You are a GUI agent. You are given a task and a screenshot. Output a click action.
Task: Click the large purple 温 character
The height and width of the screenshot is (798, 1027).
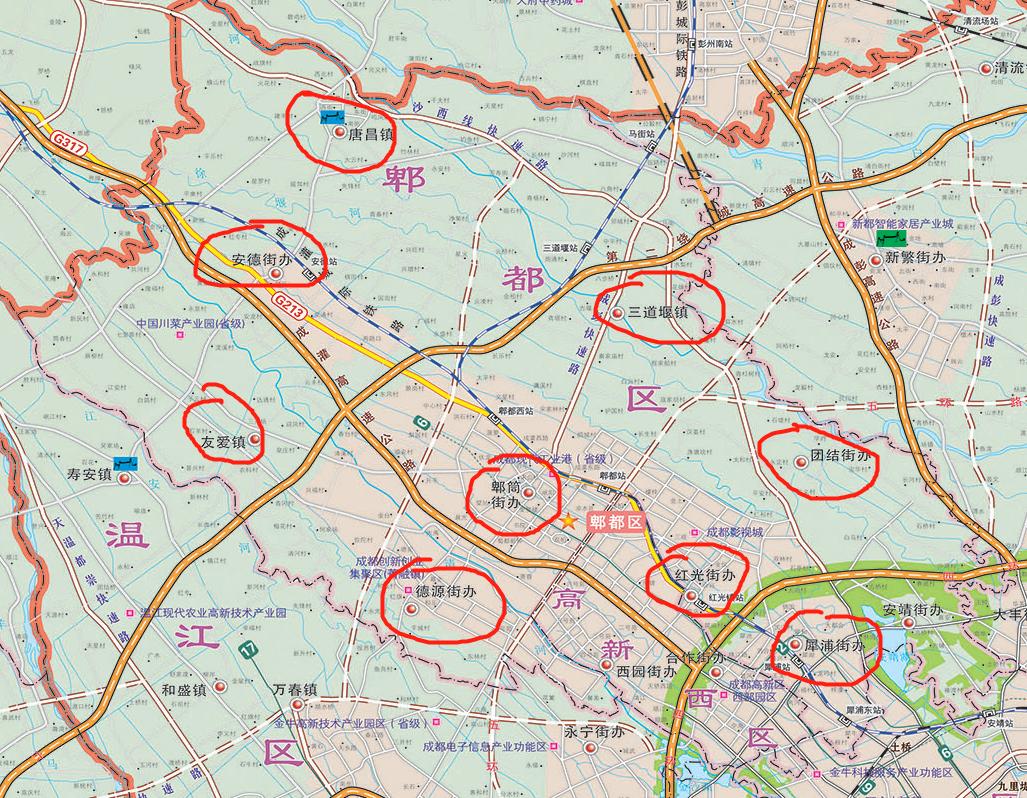click(x=127, y=535)
